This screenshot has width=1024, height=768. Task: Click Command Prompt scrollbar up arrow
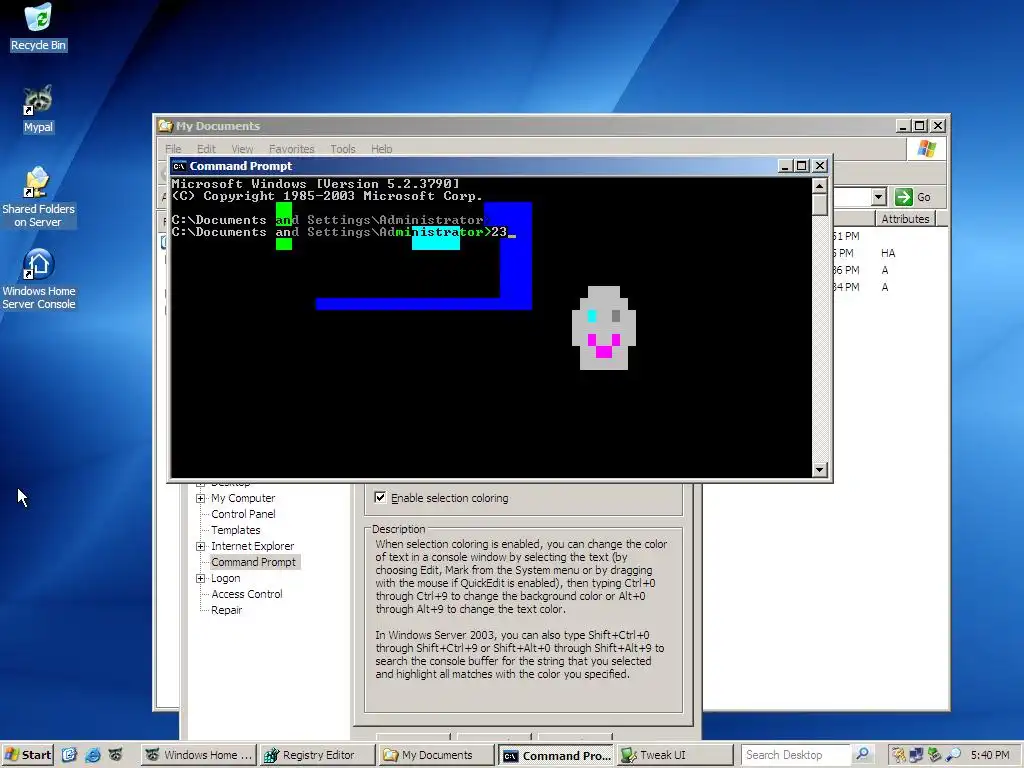click(820, 185)
